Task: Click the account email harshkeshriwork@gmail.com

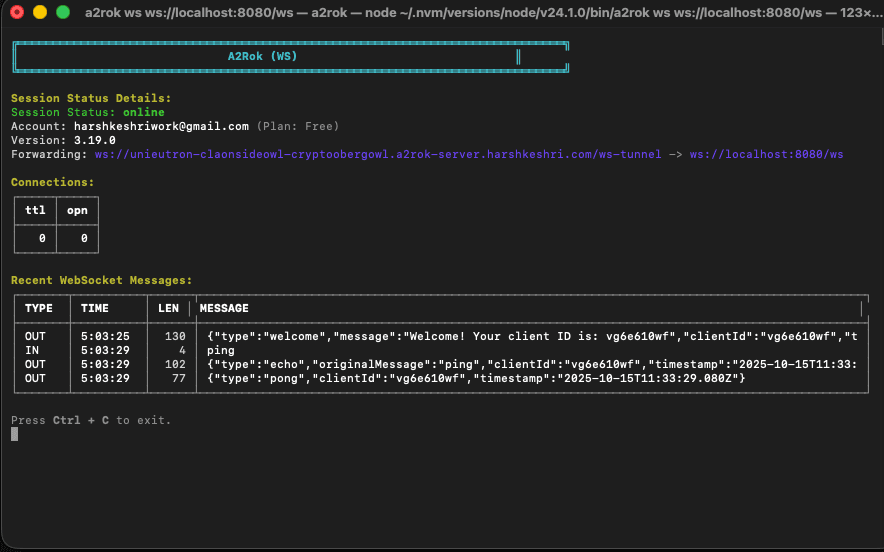Action: pyautogui.click(x=161, y=127)
